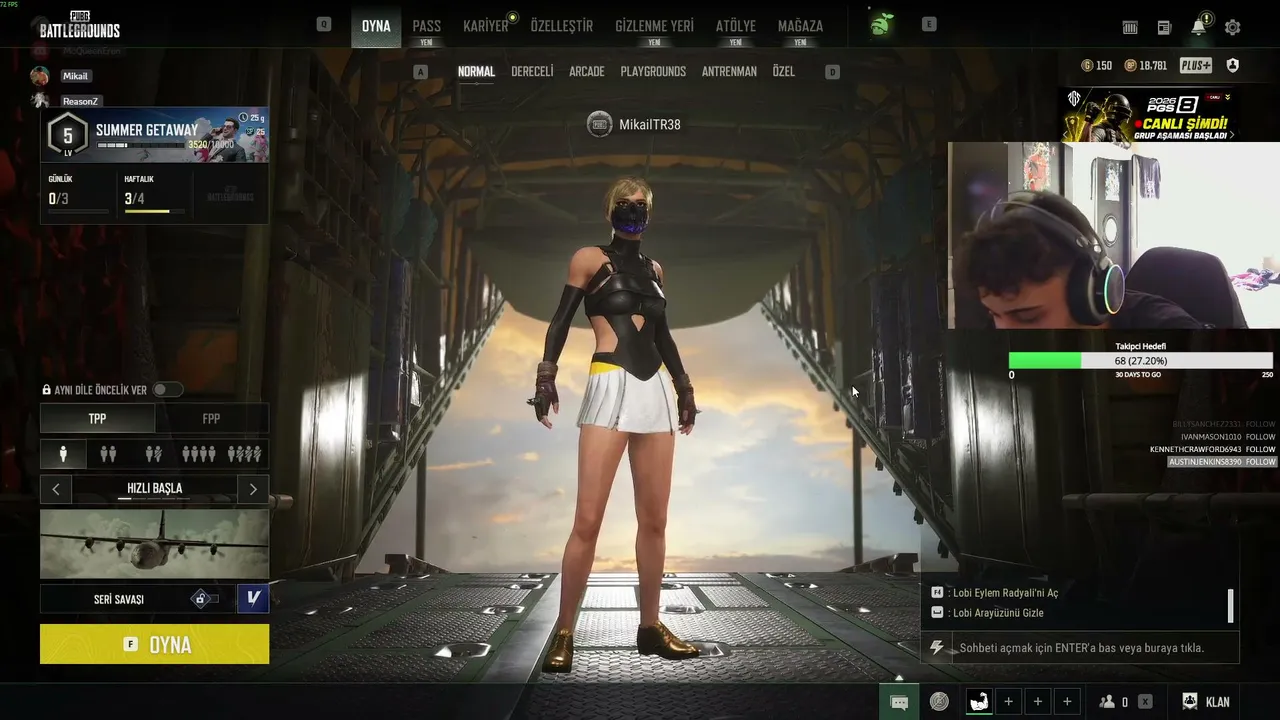Screen dimensions: 1280x720
Task: Select duo team size icon
Action: coord(108,454)
